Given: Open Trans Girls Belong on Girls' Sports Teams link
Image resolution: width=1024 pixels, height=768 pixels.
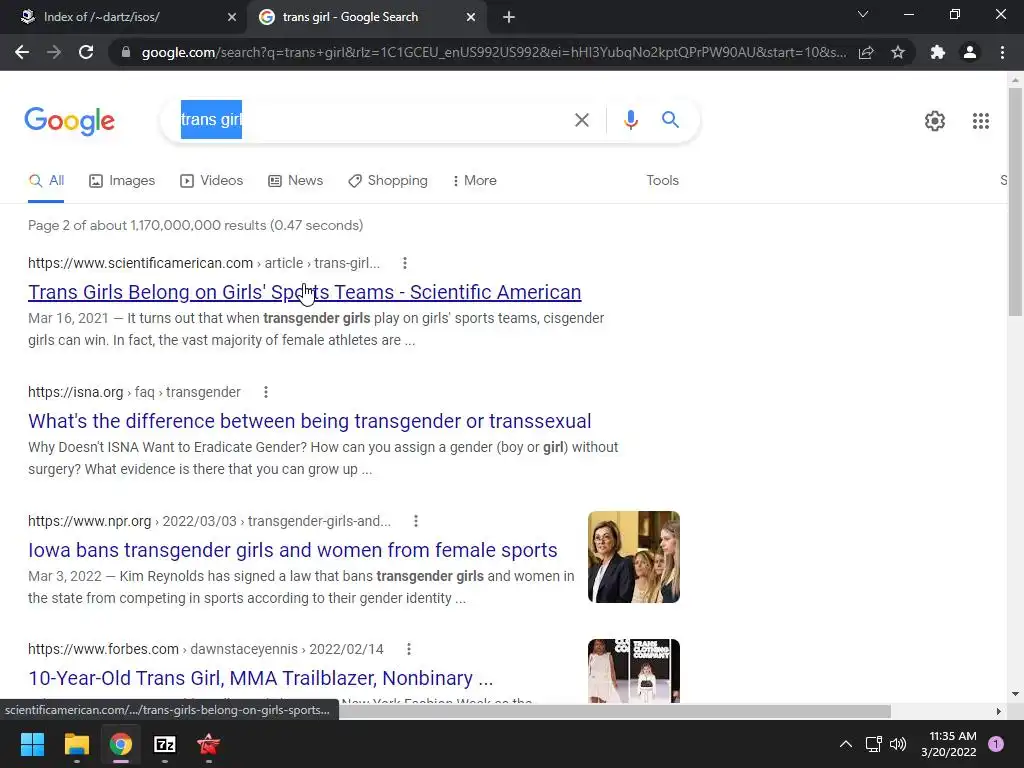Looking at the screenshot, I should coord(304,293).
